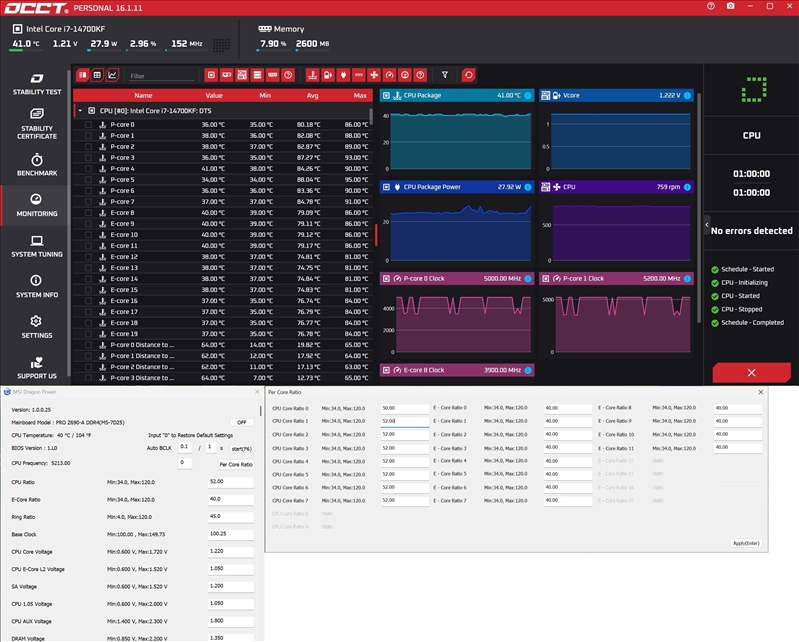Tick the E-core 8 row checkbox
Image resolution: width=799 pixels, height=642 pixels.
pos(89,212)
